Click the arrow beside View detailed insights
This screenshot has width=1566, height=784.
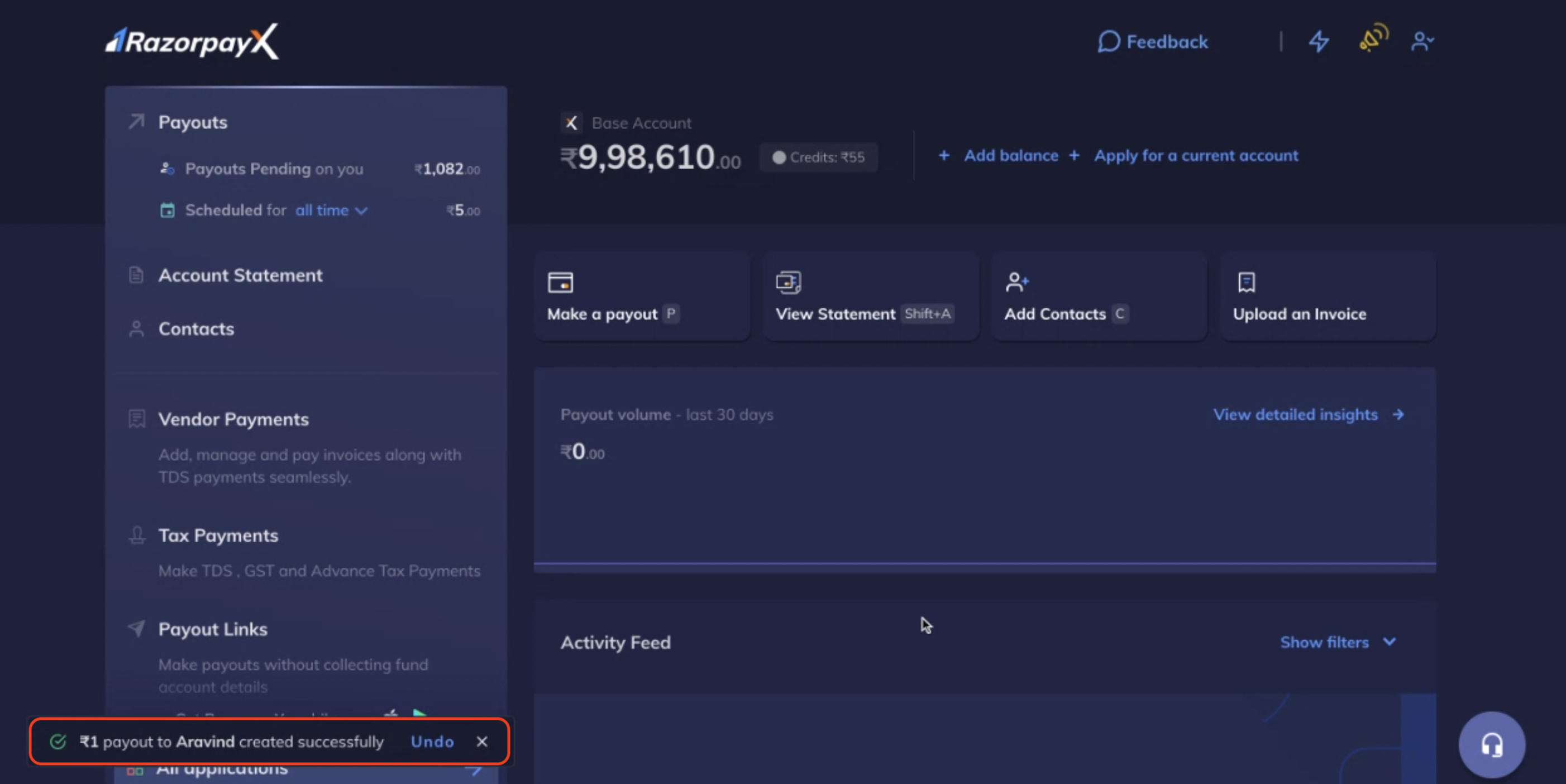[1398, 414]
